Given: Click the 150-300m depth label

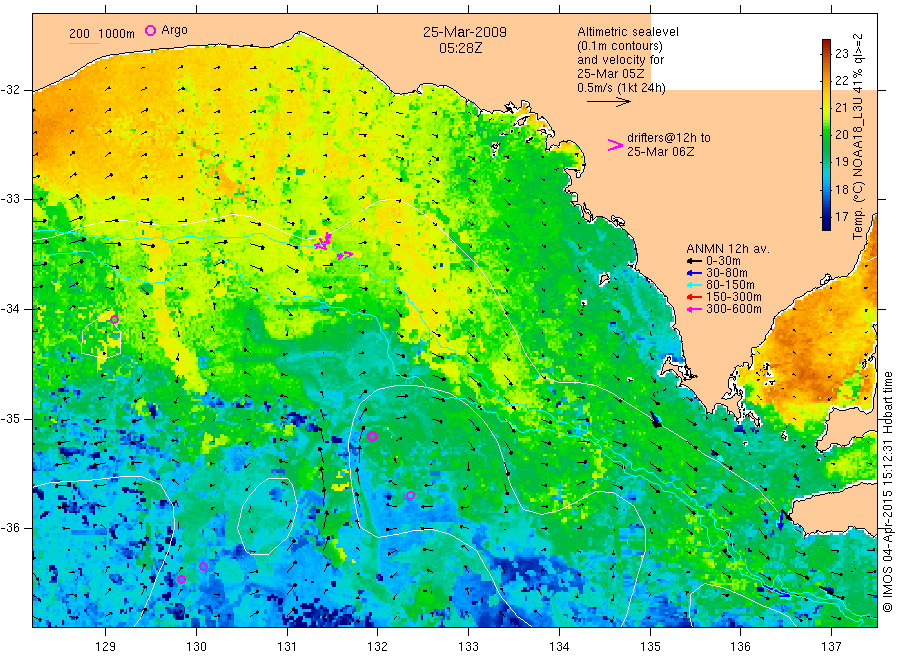Looking at the screenshot, I should (x=734, y=297).
